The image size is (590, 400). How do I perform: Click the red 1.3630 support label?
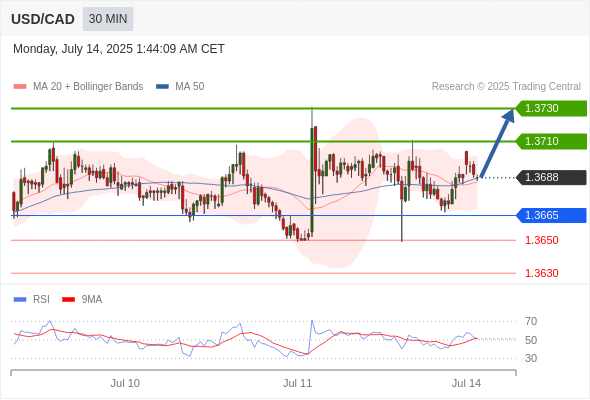542,273
